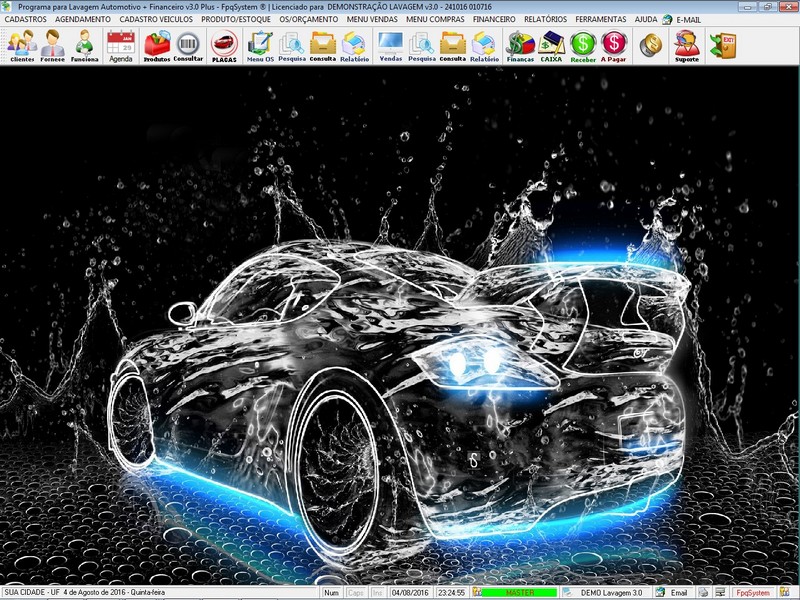Click Pesquisa icon next to Menu OS
The image size is (800, 600).
(x=292, y=46)
